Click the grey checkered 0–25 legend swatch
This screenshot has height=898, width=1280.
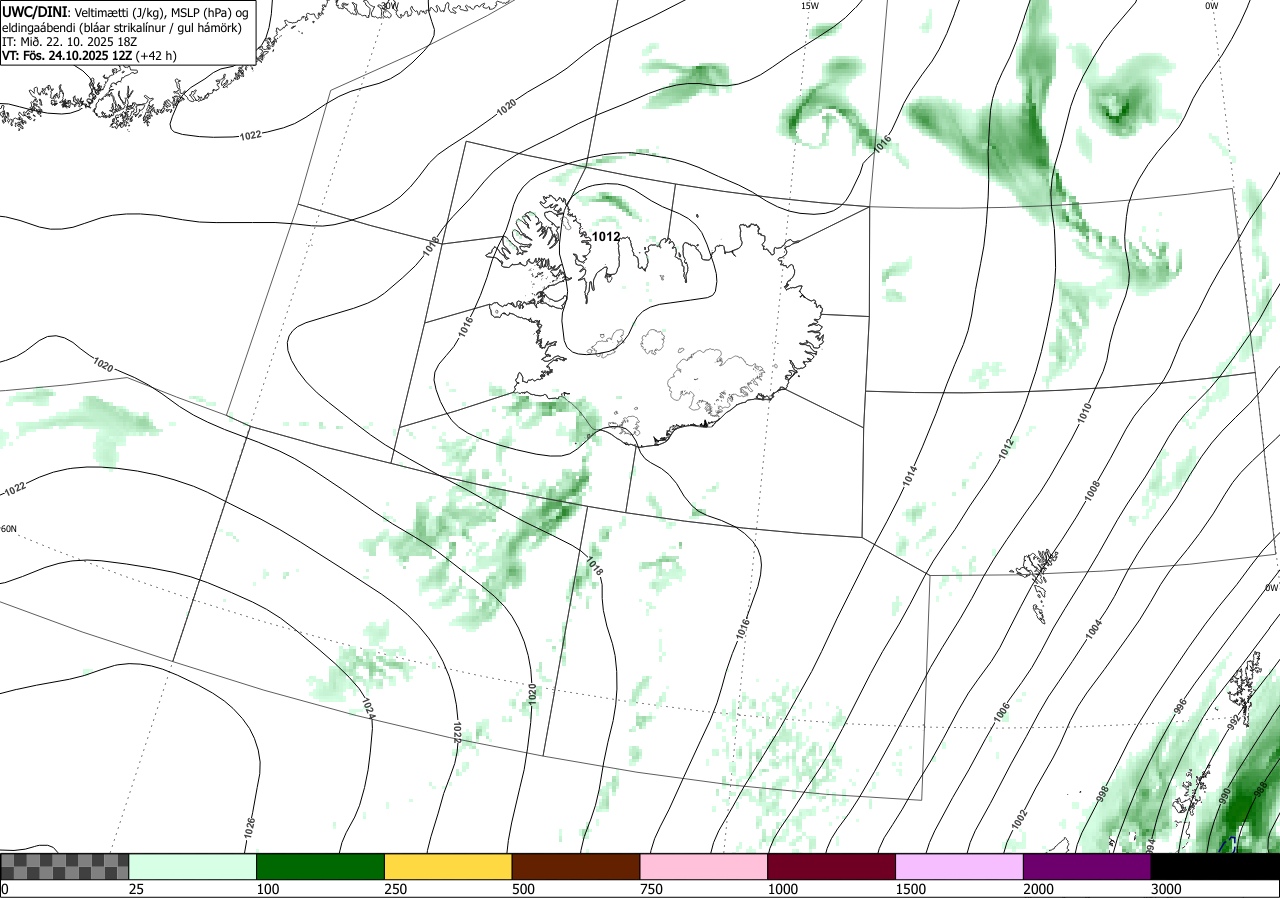tap(64, 866)
